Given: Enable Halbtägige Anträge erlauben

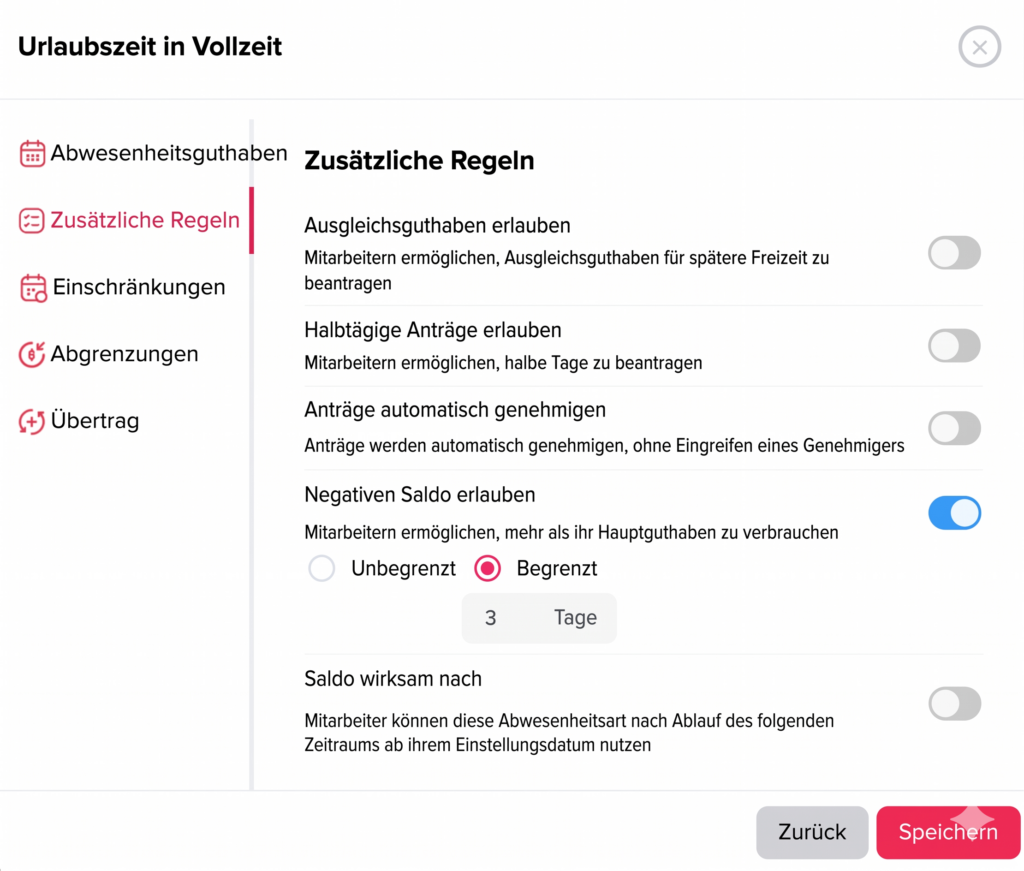Looking at the screenshot, I should (954, 345).
